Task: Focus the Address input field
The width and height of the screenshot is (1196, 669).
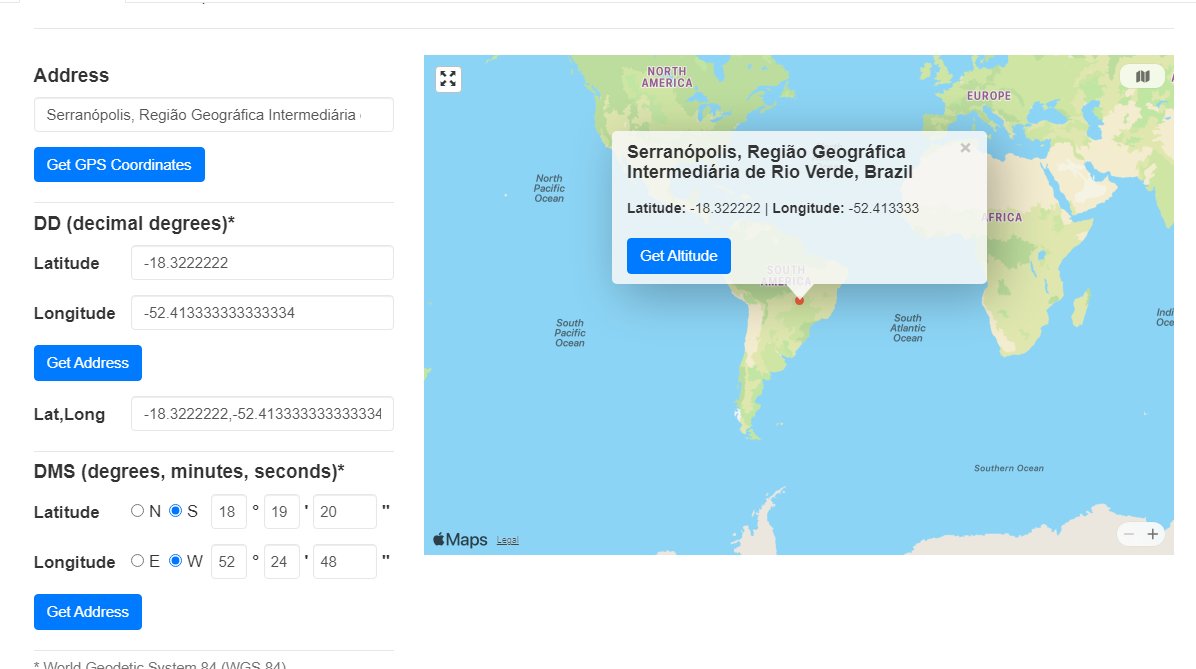Action: 214,114
